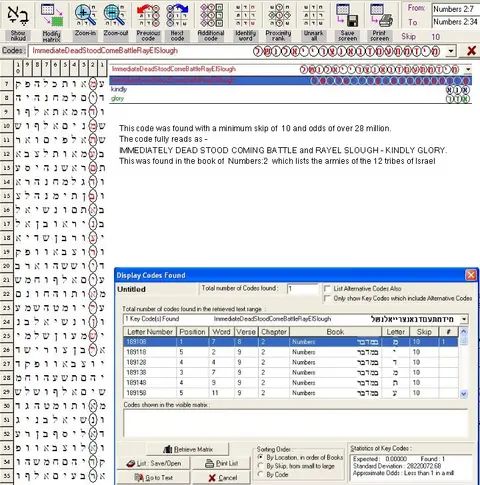
Task: Close the Display Codes Found dialog
Action: point(471,275)
